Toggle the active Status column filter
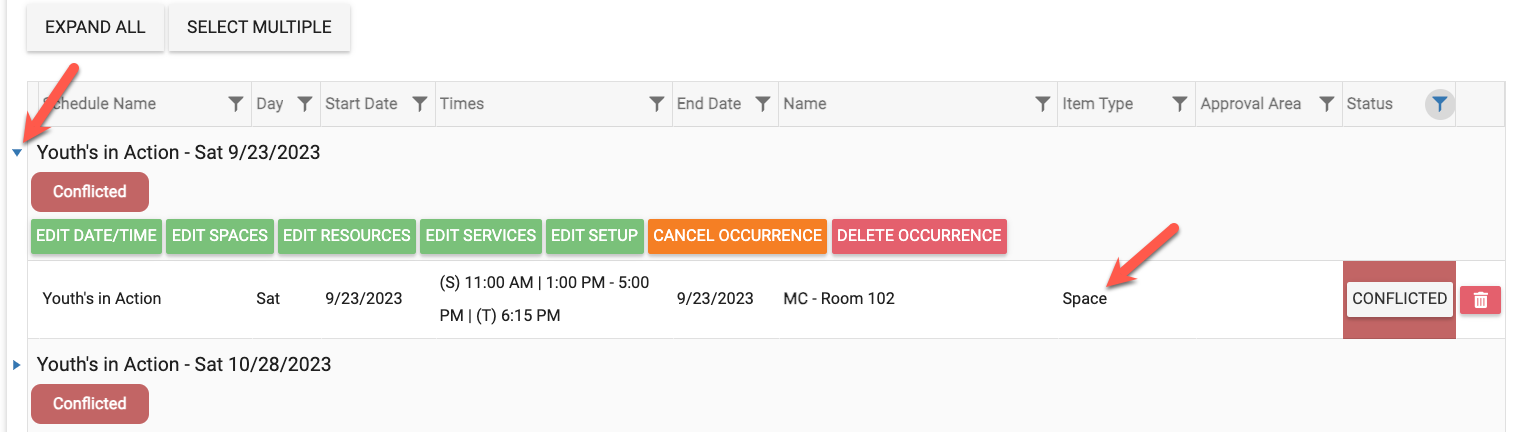The height and width of the screenshot is (432, 1525). (x=1439, y=104)
